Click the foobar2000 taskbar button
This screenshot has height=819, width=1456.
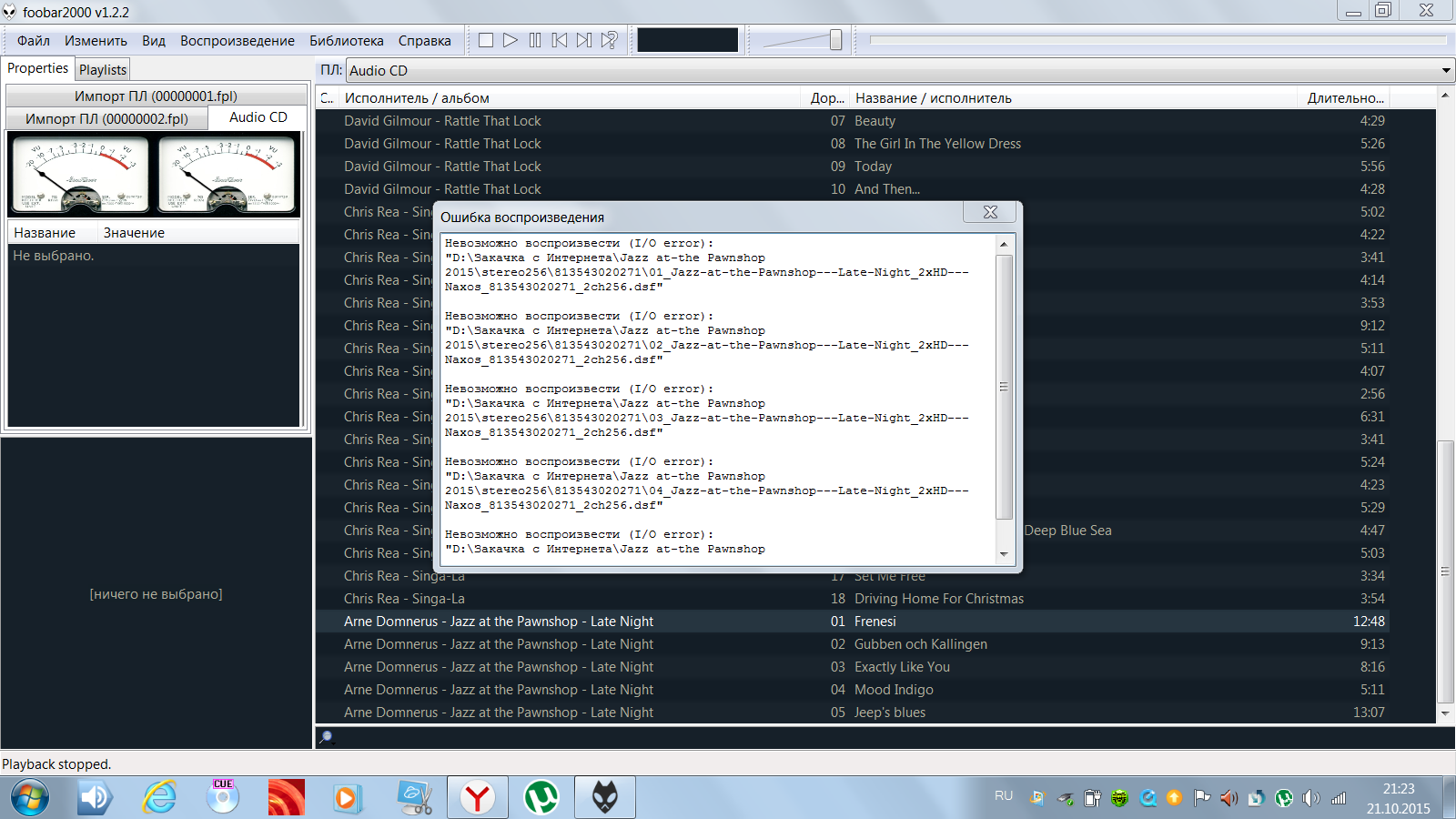tap(605, 798)
